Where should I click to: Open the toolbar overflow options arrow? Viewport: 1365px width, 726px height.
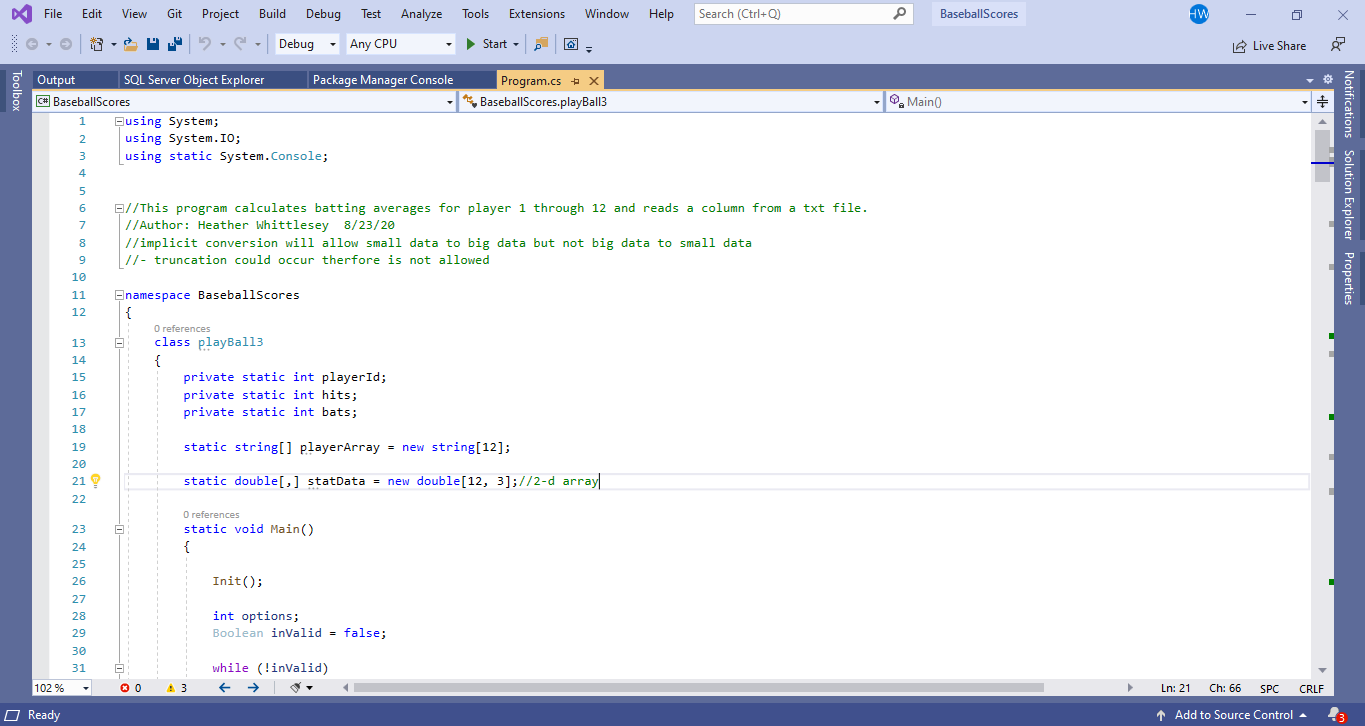click(x=589, y=48)
